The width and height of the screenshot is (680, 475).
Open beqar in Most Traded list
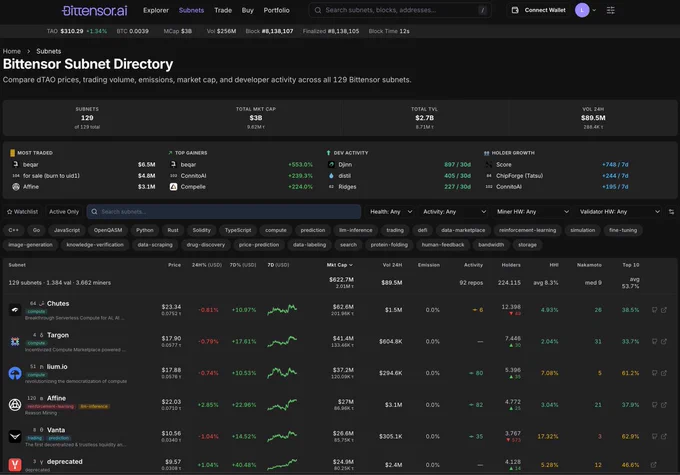coord(30,164)
